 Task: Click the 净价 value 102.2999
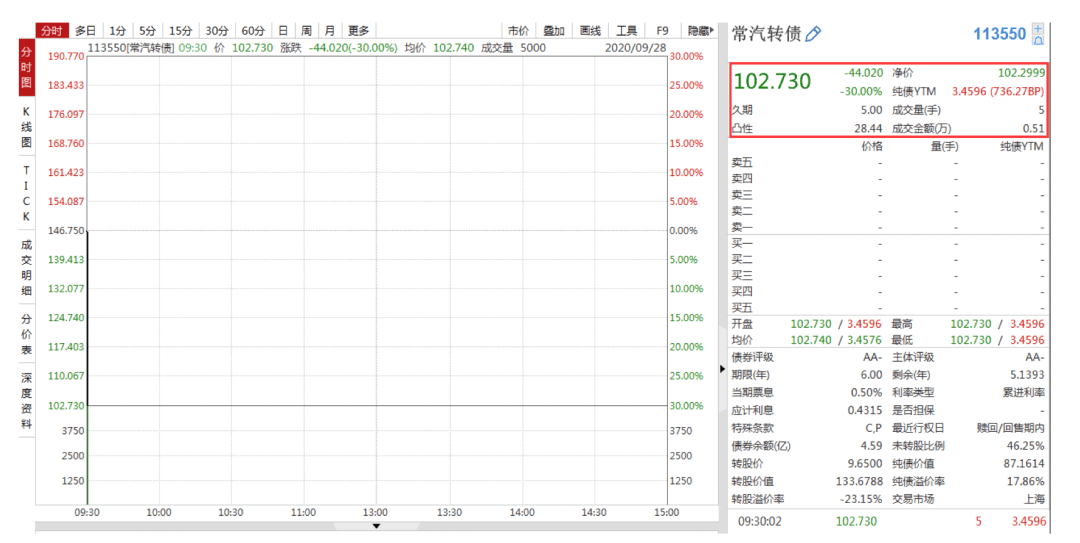[x=1021, y=72]
